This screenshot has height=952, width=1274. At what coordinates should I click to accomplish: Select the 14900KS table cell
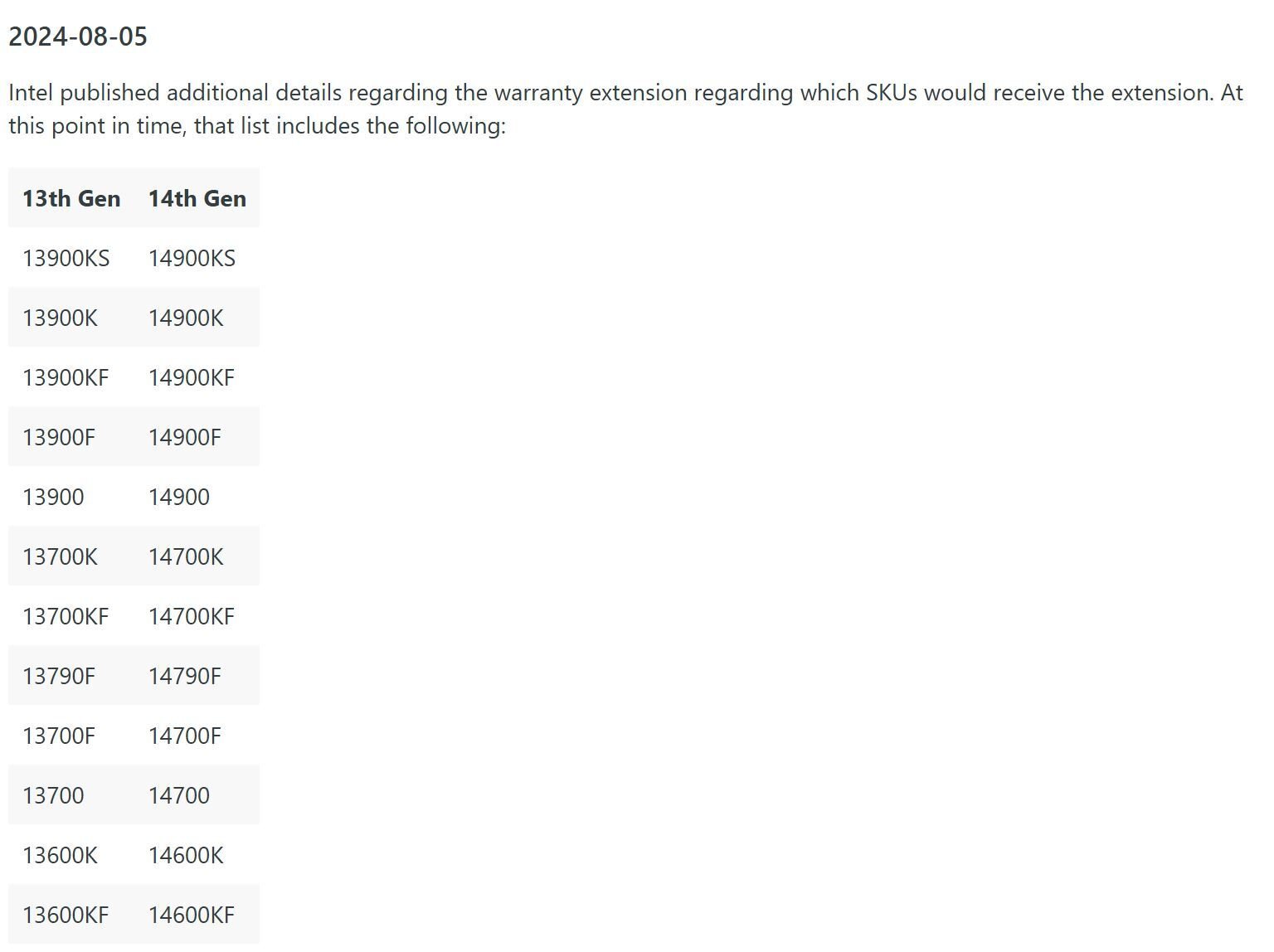pos(192,258)
